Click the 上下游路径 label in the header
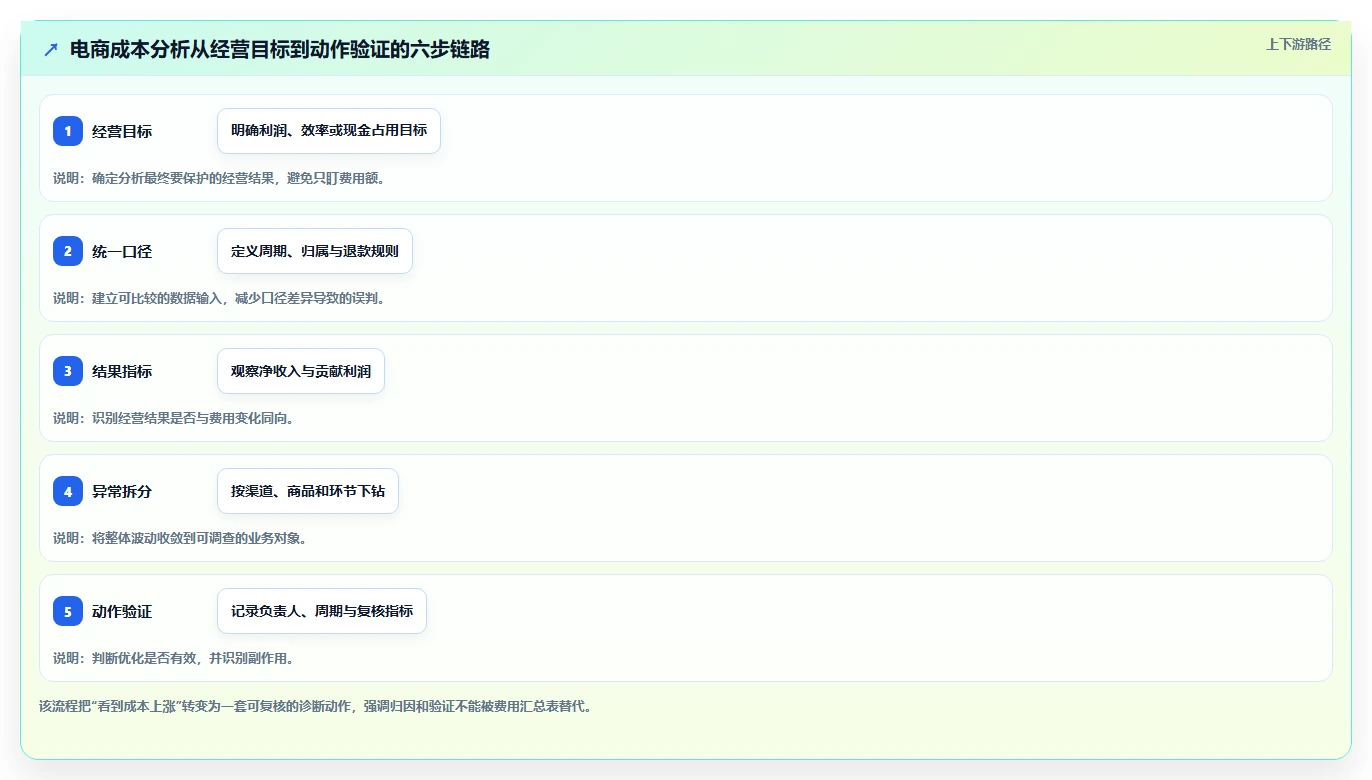This screenshot has width=1372, height=780. [x=1298, y=44]
